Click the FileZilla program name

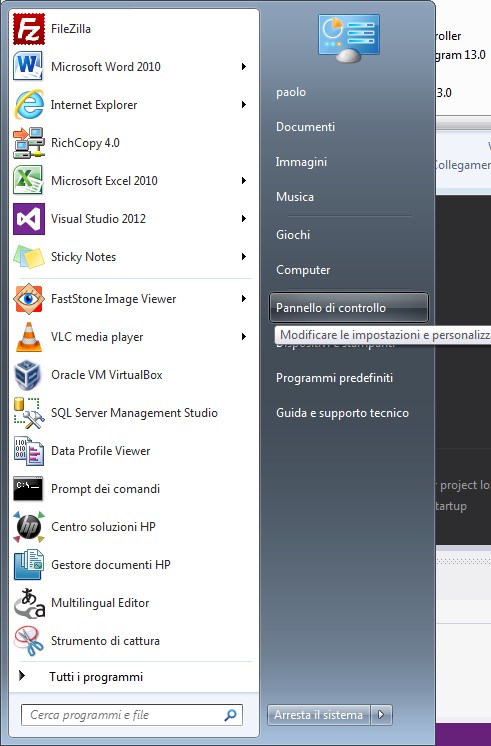pos(71,29)
